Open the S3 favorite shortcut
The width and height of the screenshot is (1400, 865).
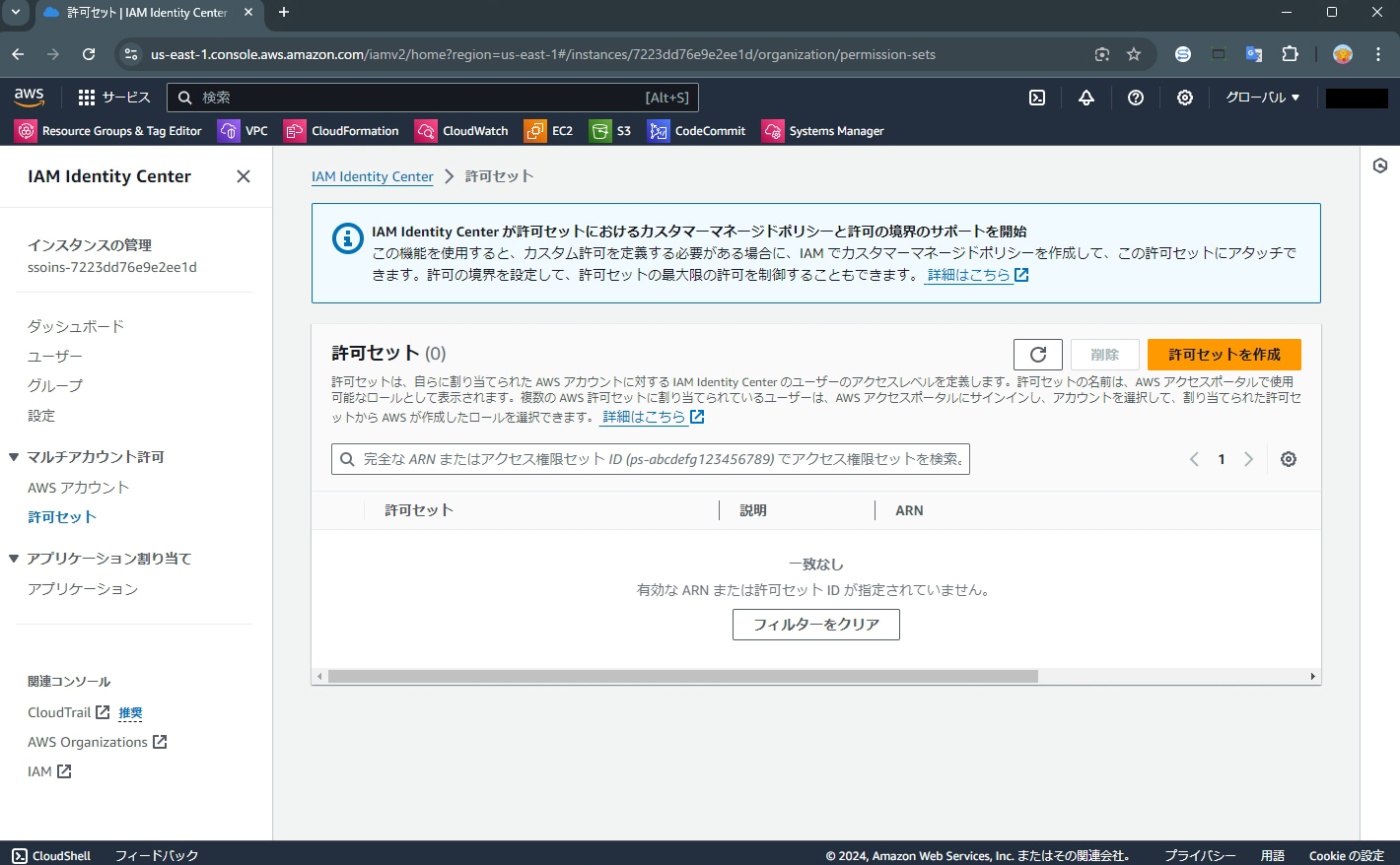point(610,130)
